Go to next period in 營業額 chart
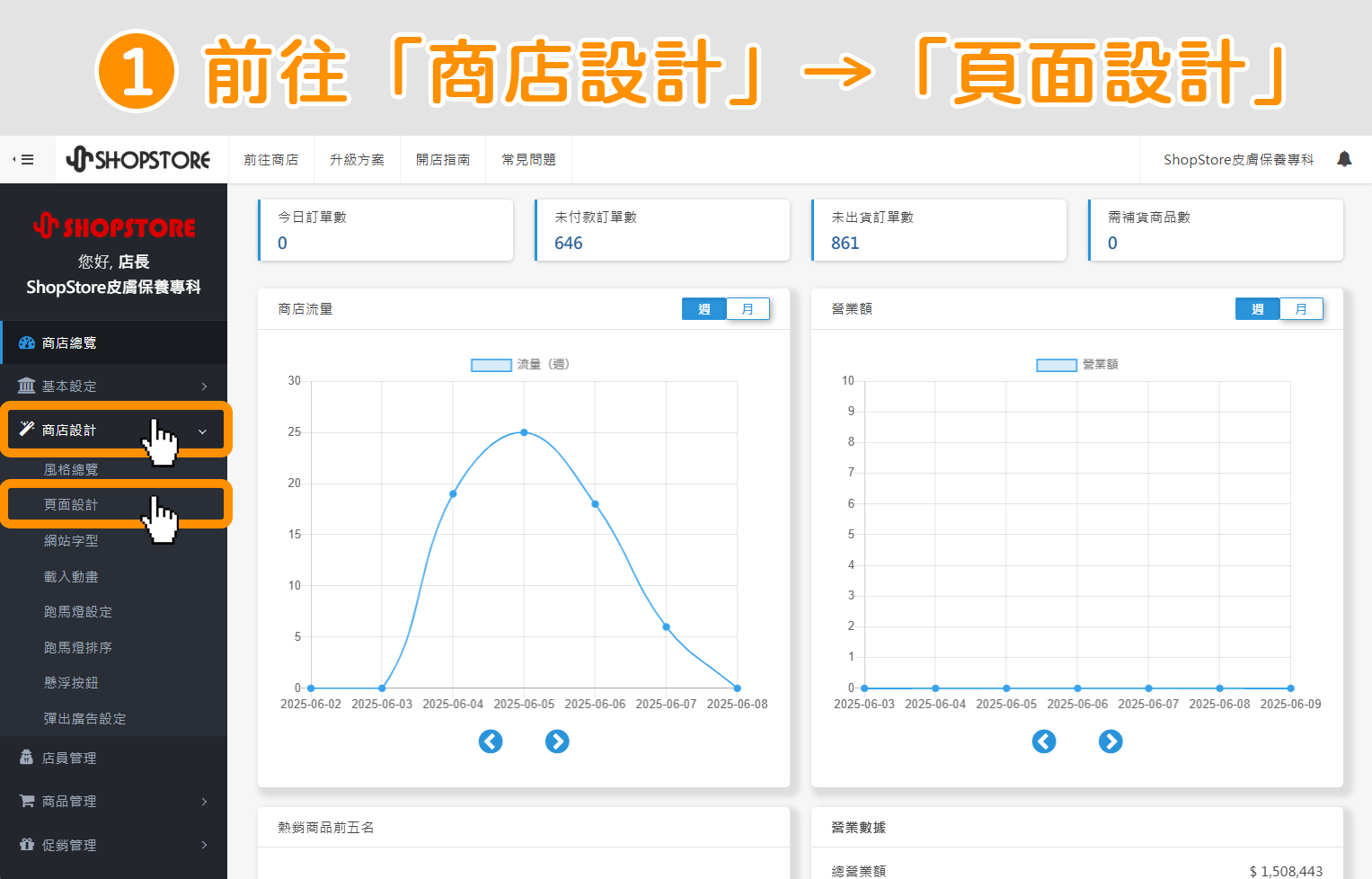 point(1111,741)
